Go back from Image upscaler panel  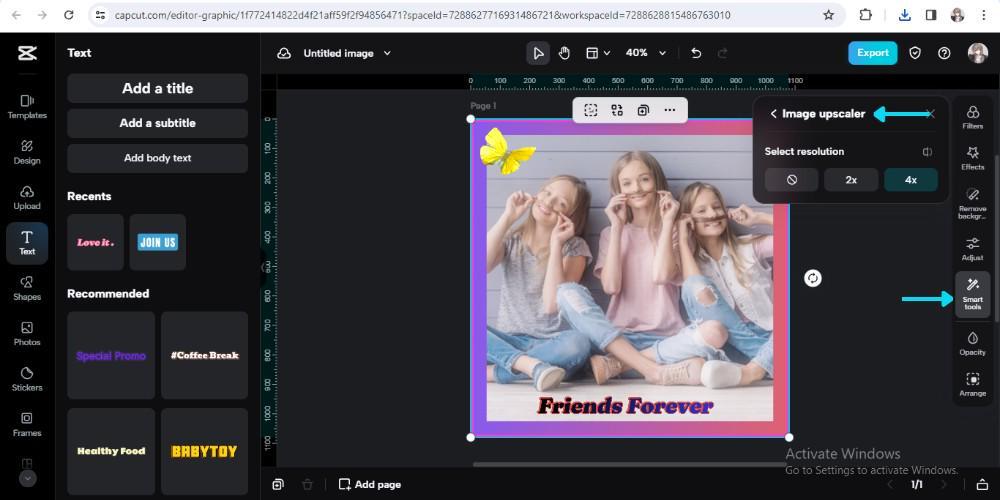[x=774, y=114]
